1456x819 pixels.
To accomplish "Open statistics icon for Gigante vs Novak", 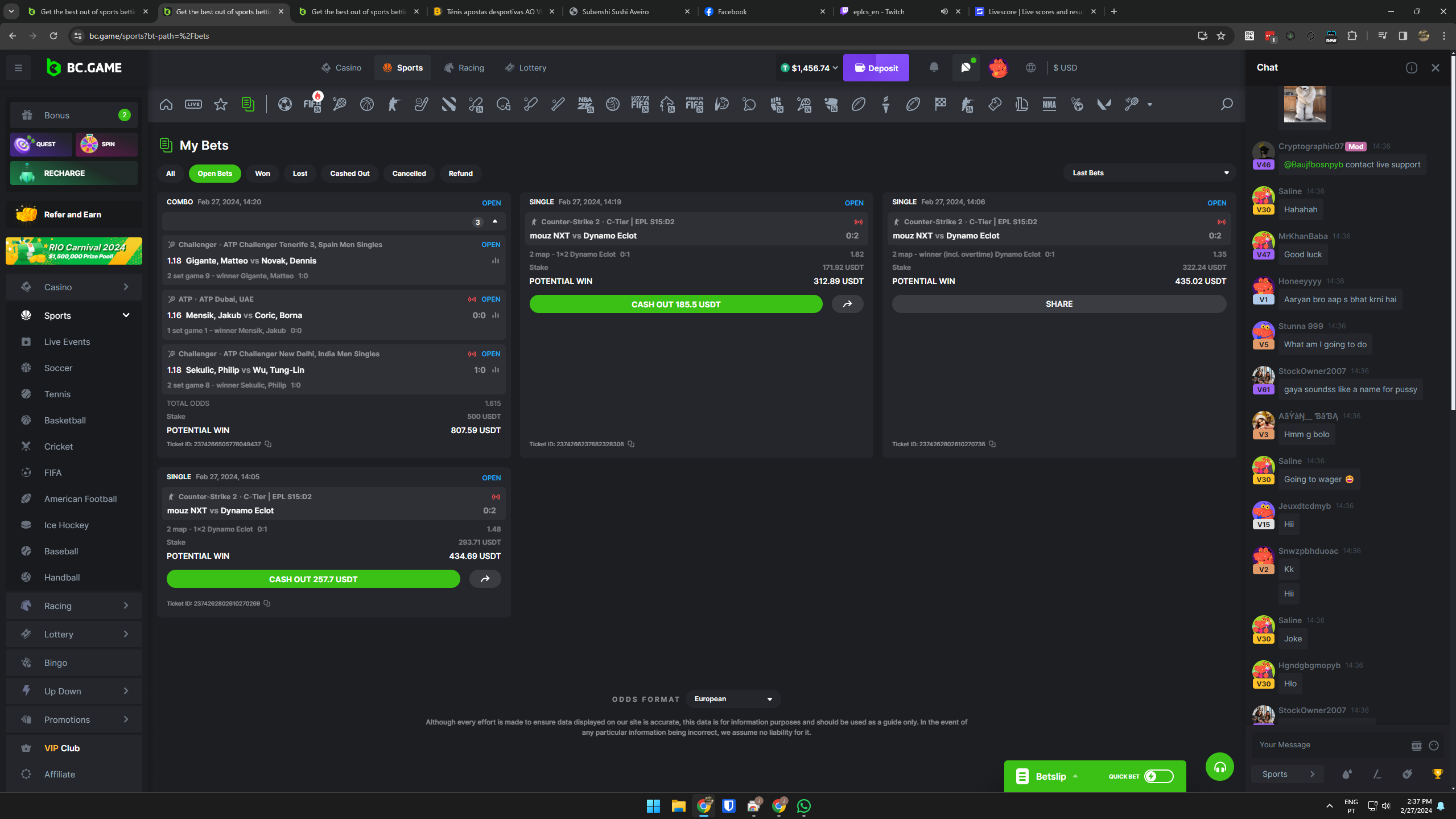I will pyautogui.click(x=496, y=261).
